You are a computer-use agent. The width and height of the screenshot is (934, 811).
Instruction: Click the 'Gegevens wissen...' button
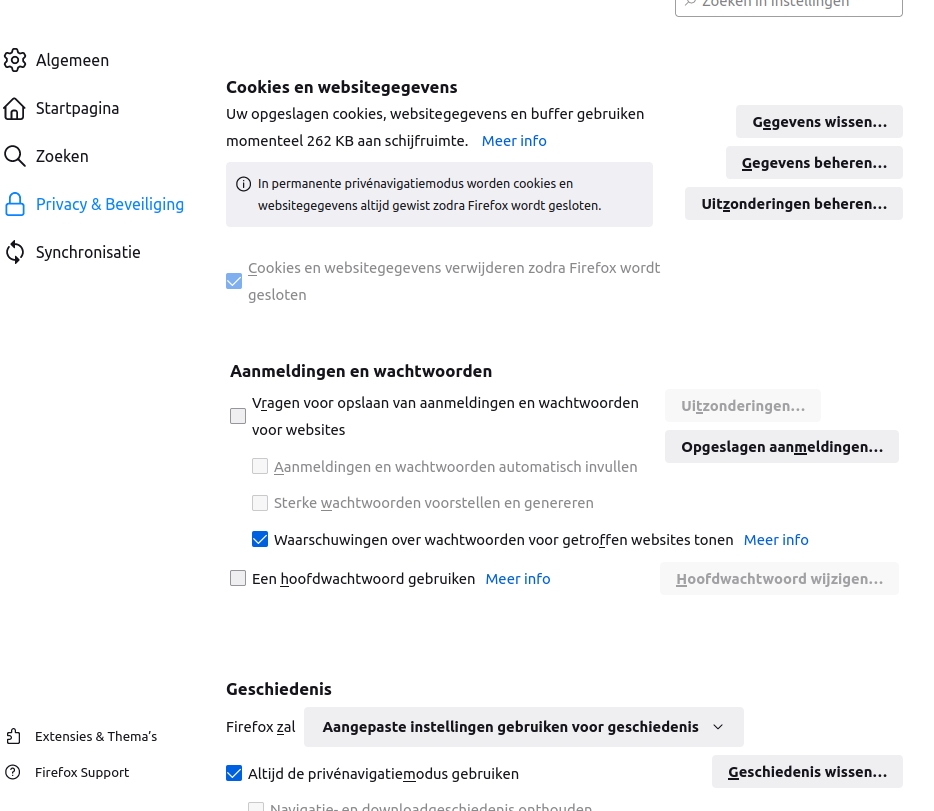click(x=819, y=122)
